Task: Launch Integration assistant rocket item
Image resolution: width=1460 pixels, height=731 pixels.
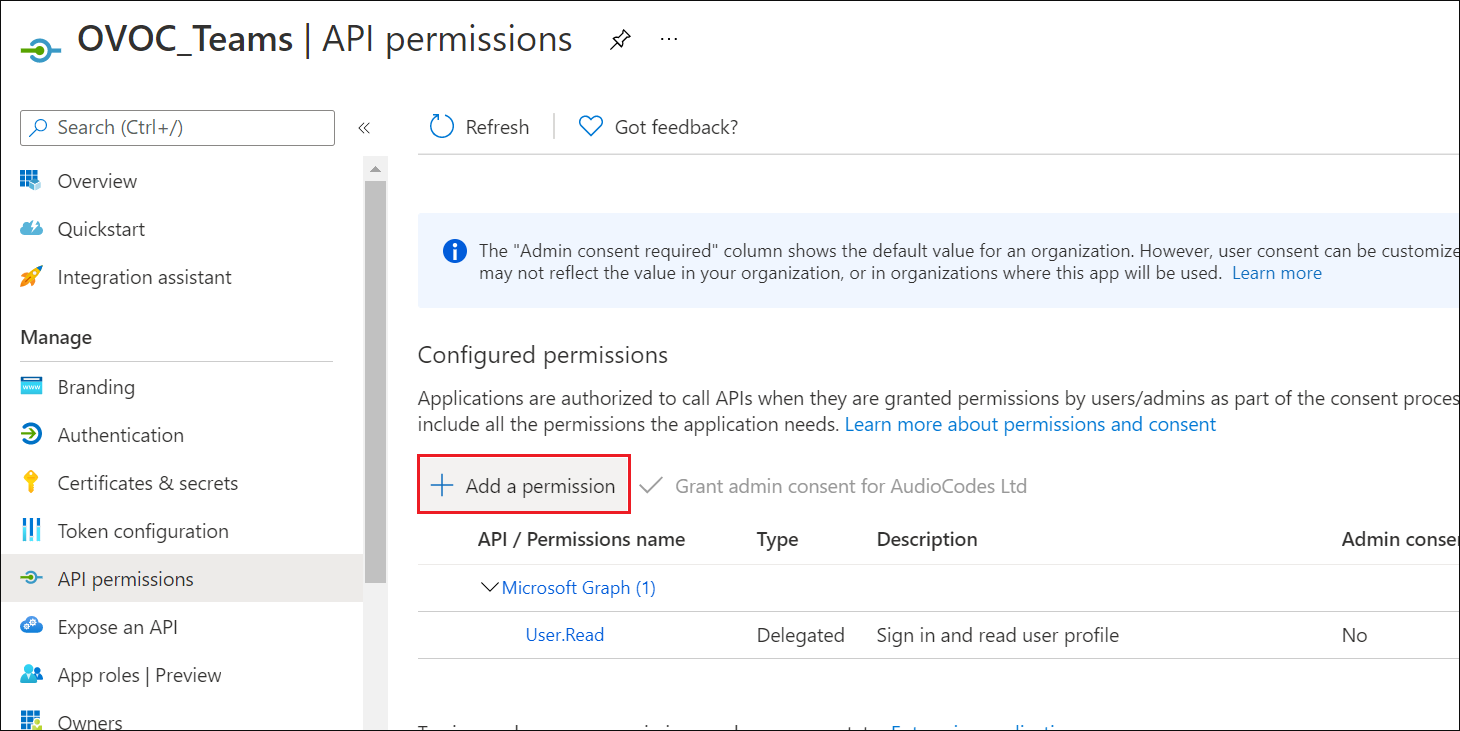Action: tap(144, 277)
